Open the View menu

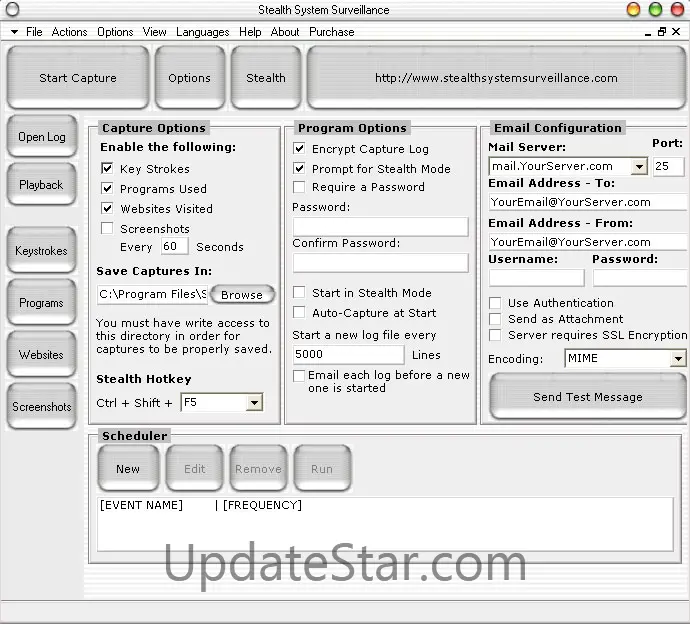(154, 32)
